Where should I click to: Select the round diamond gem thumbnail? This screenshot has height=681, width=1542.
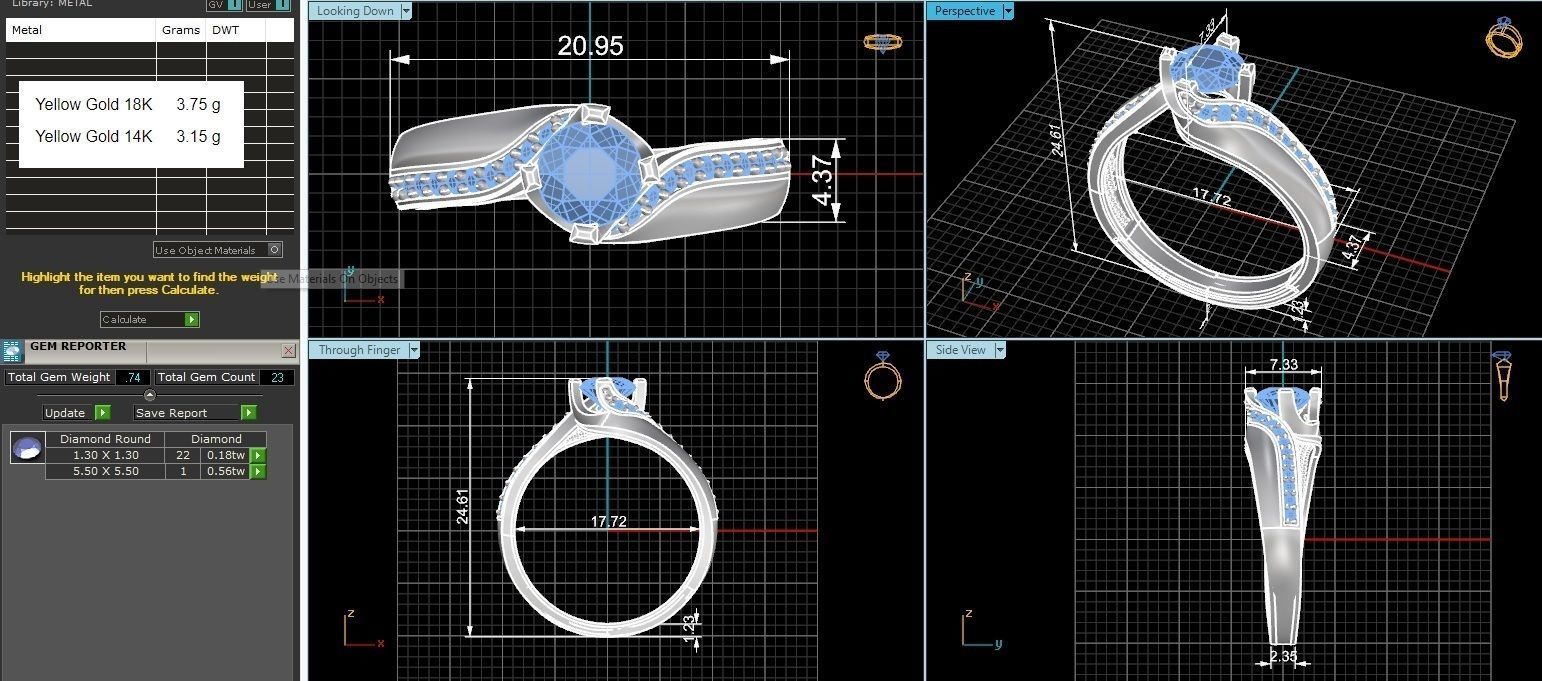coord(27,447)
